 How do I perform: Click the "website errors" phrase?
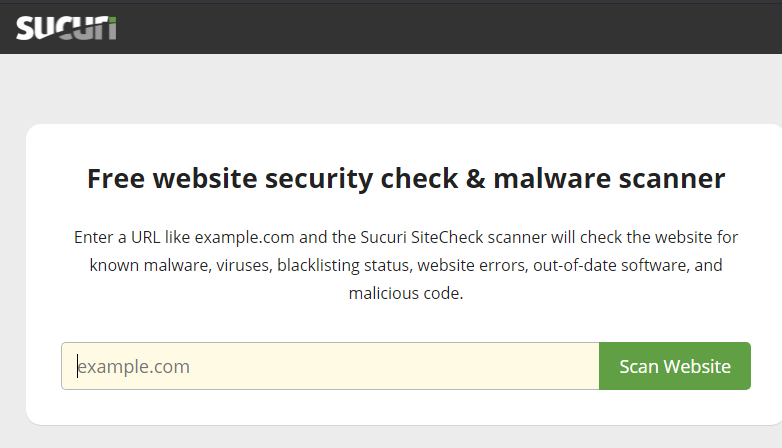[472, 265]
